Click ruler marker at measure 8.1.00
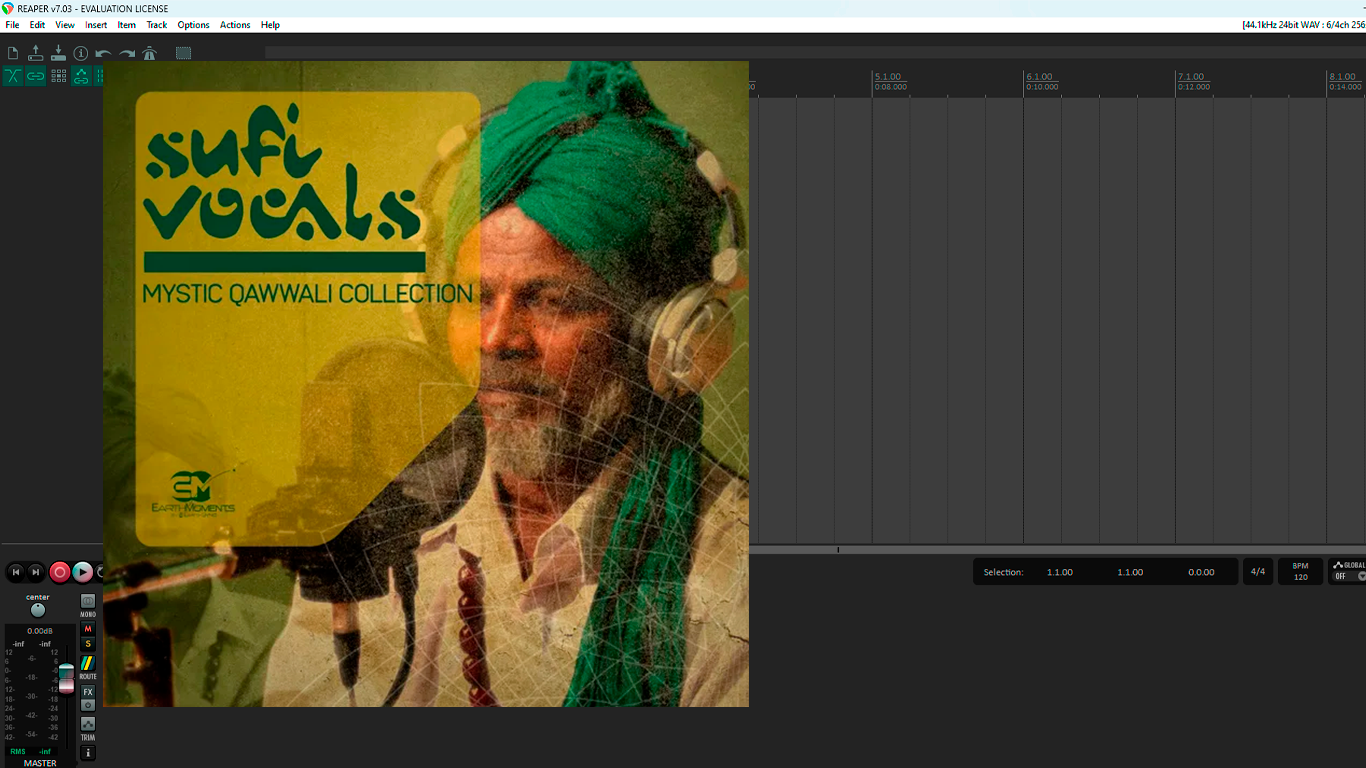The width and height of the screenshot is (1366, 768). (x=1342, y=77)
